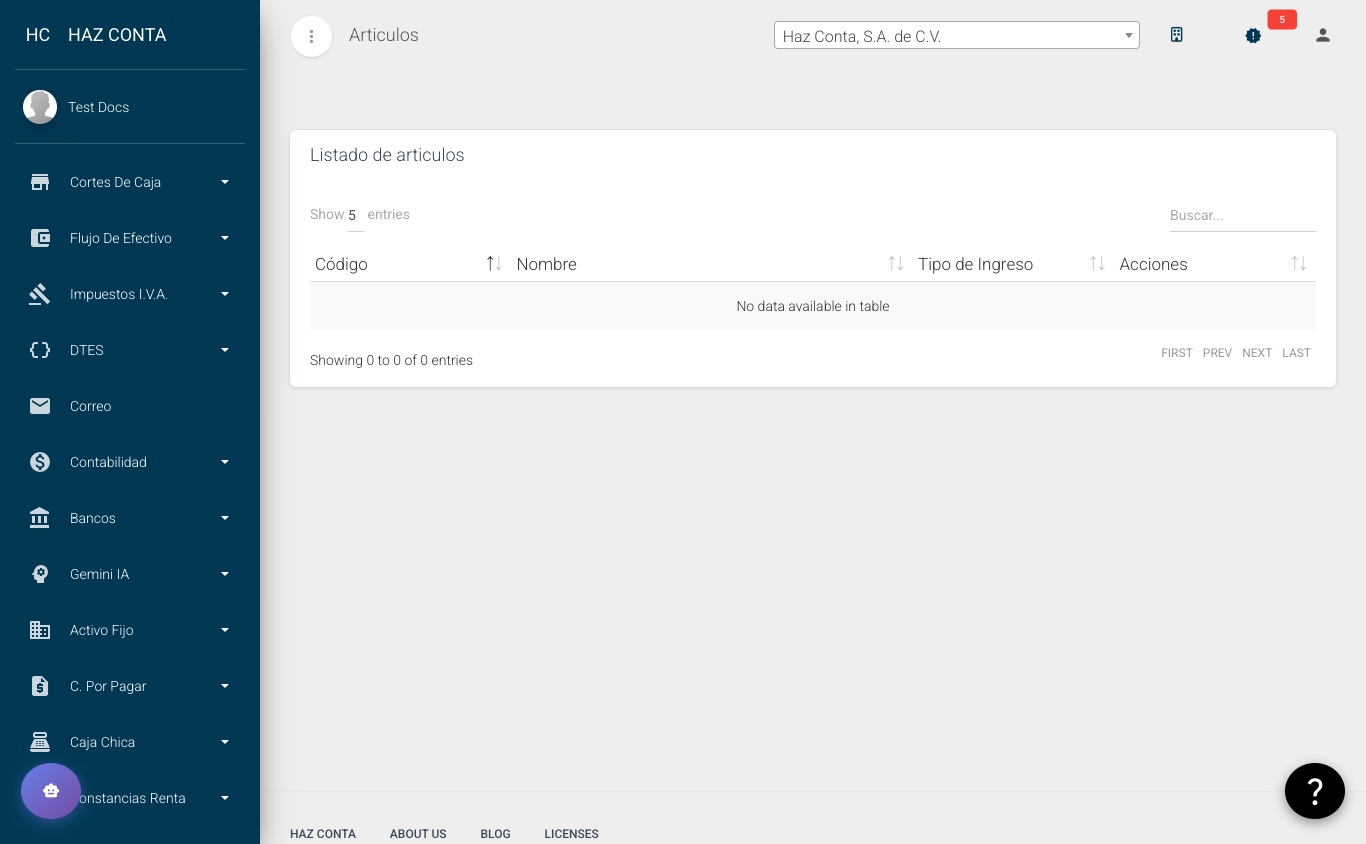Click the Gemini IA lightbulb icon
Viewport: 1366px width, 844px height.
[x=40, y=574]
